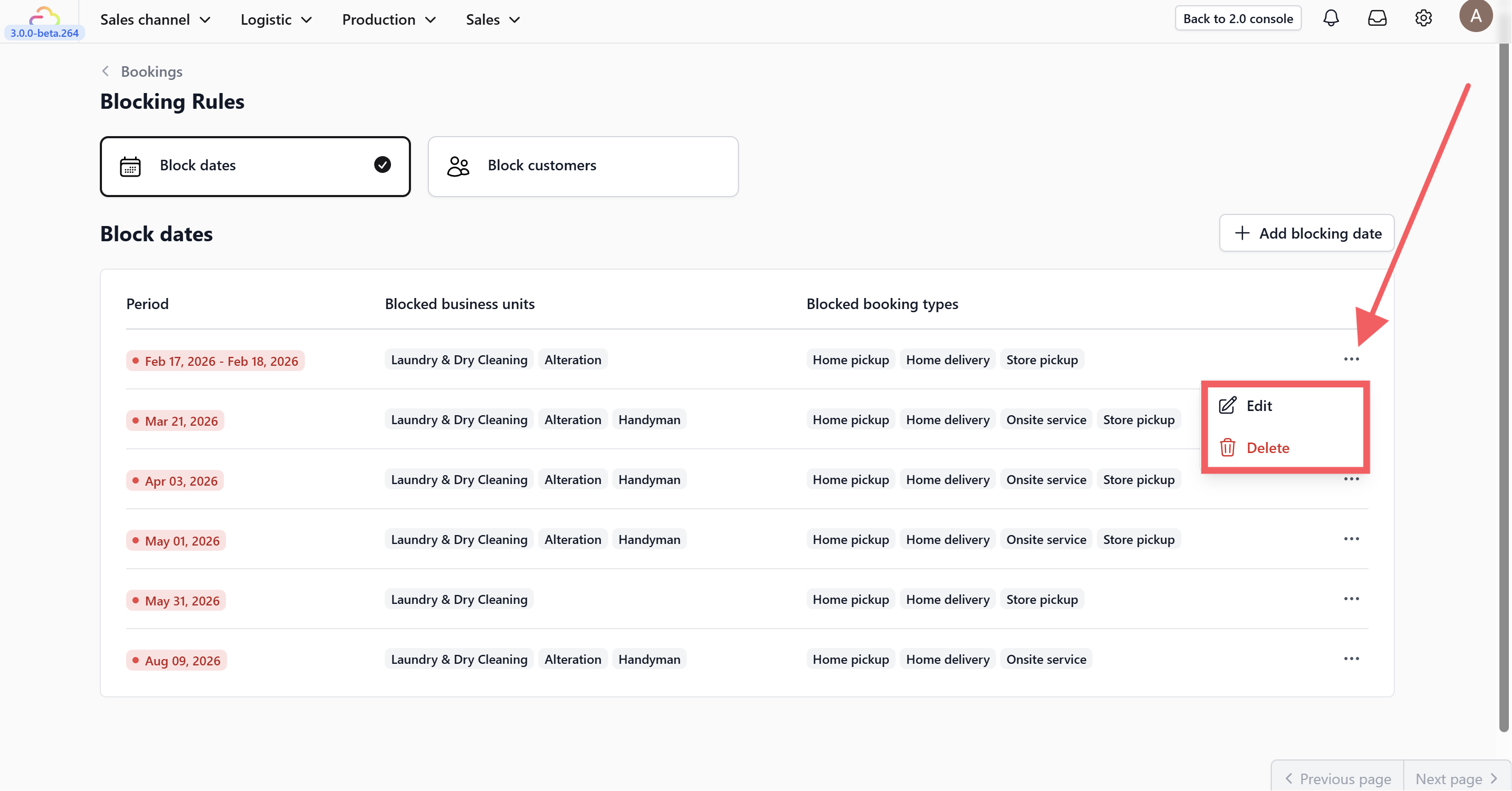The width and height of the screenshot is (1512, 791).
Task: Select the Block customers option card
Action: point(582,166)
